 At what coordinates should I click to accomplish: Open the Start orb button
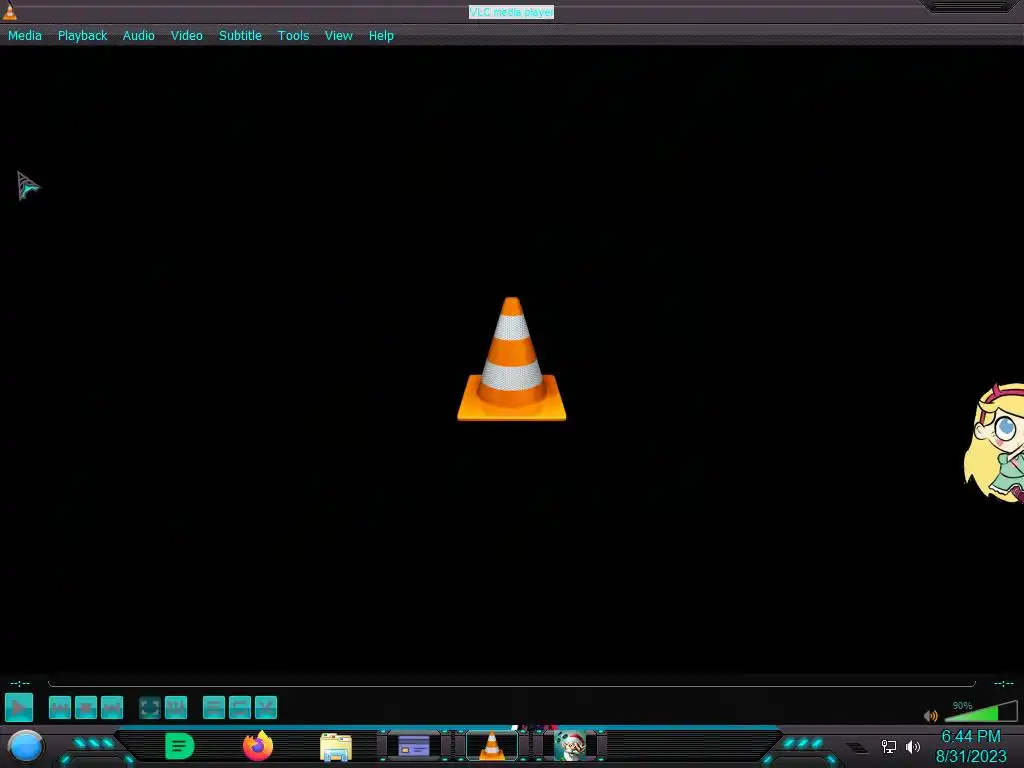25,747
